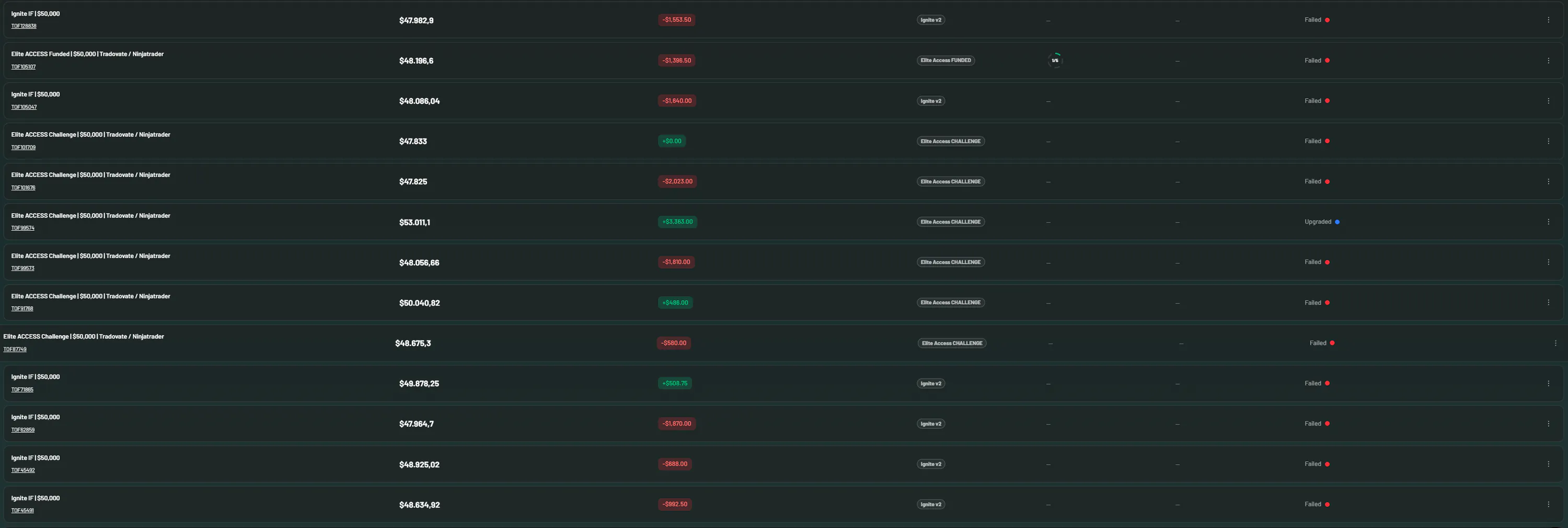
Task: Open the options menu for account TOF101709
Action: [x=1549, y=141]
